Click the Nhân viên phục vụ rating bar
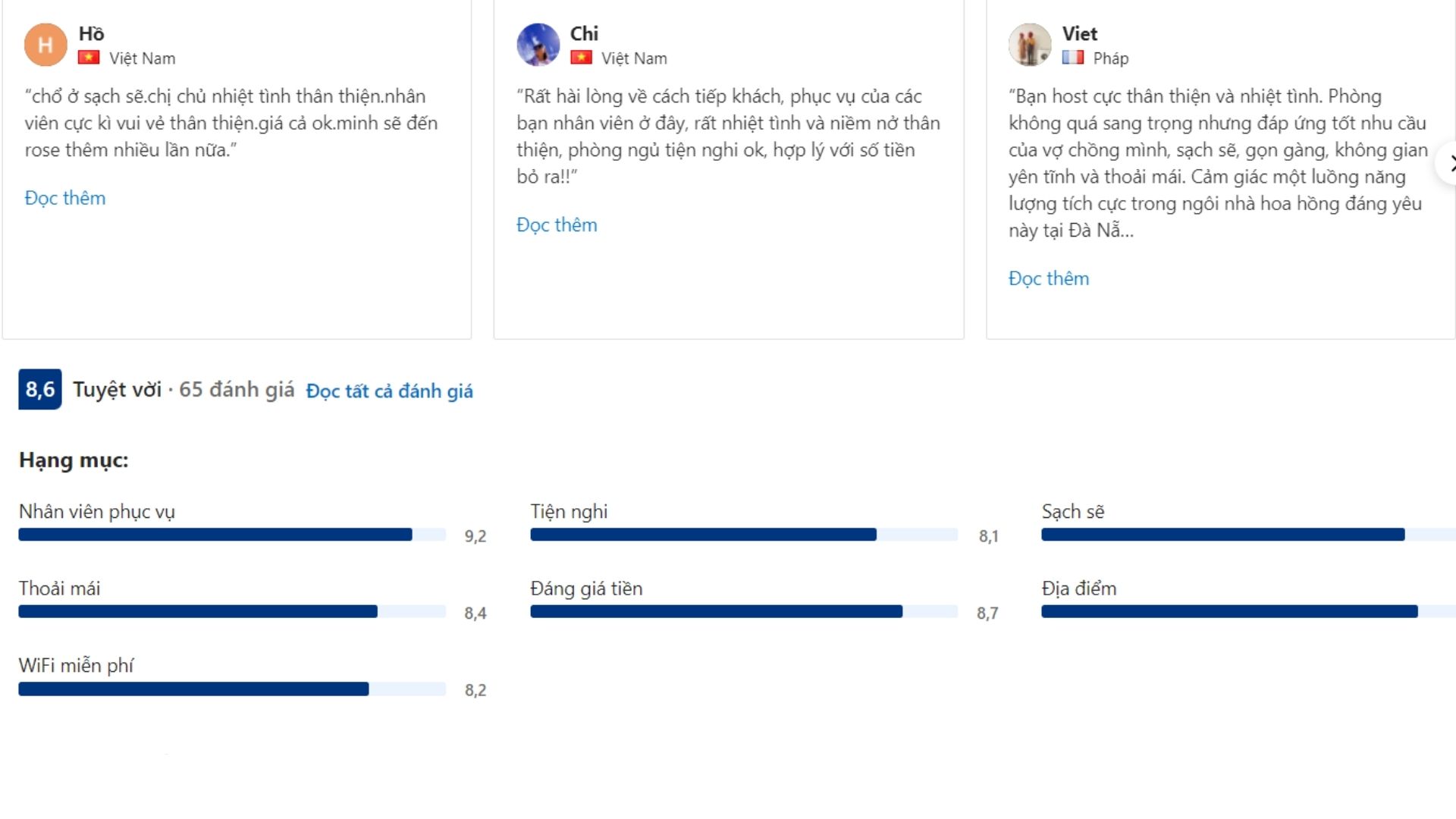 232,535
